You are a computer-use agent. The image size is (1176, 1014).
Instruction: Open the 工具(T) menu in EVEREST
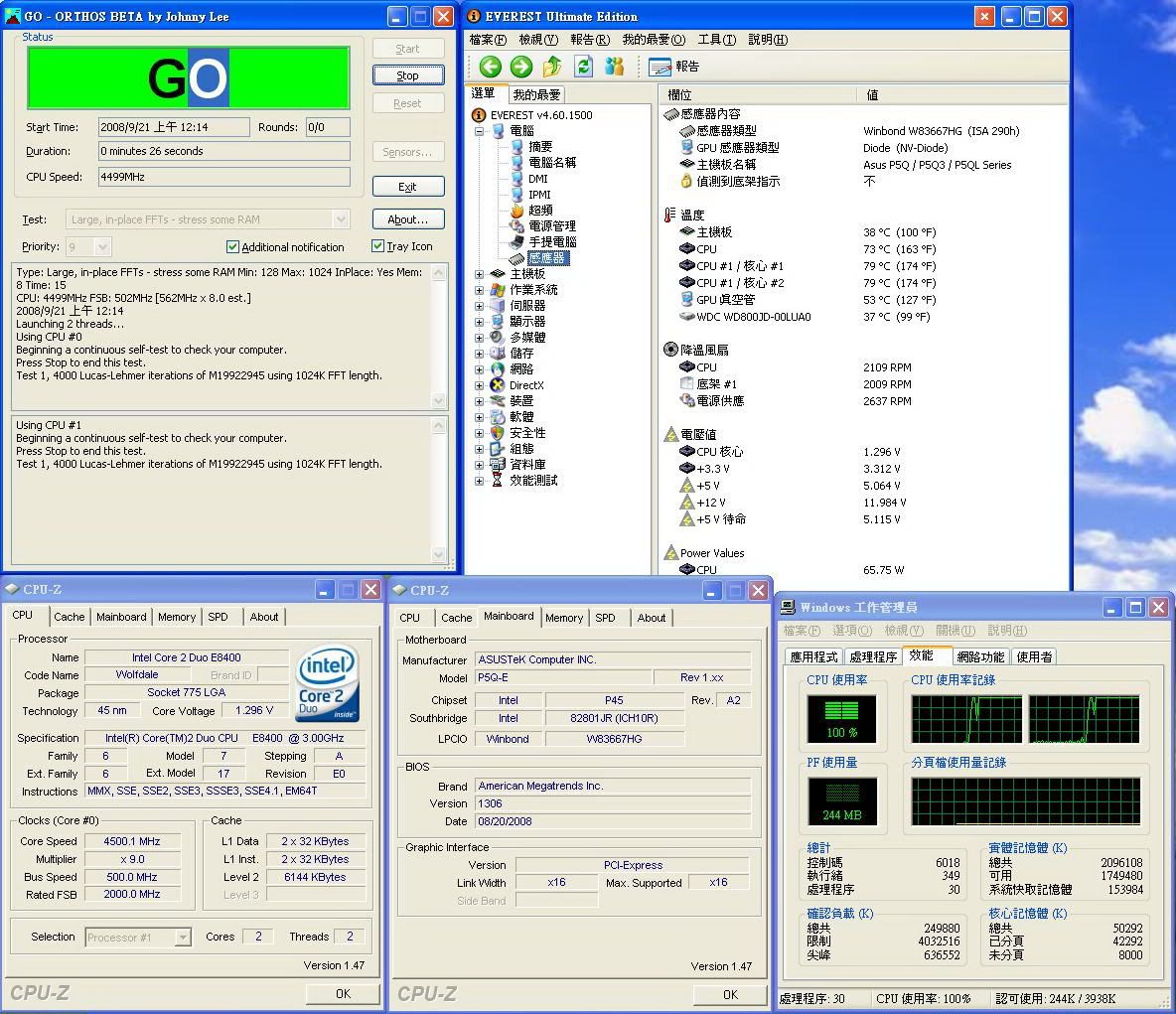pyautogui.click(x=717, y=40)
